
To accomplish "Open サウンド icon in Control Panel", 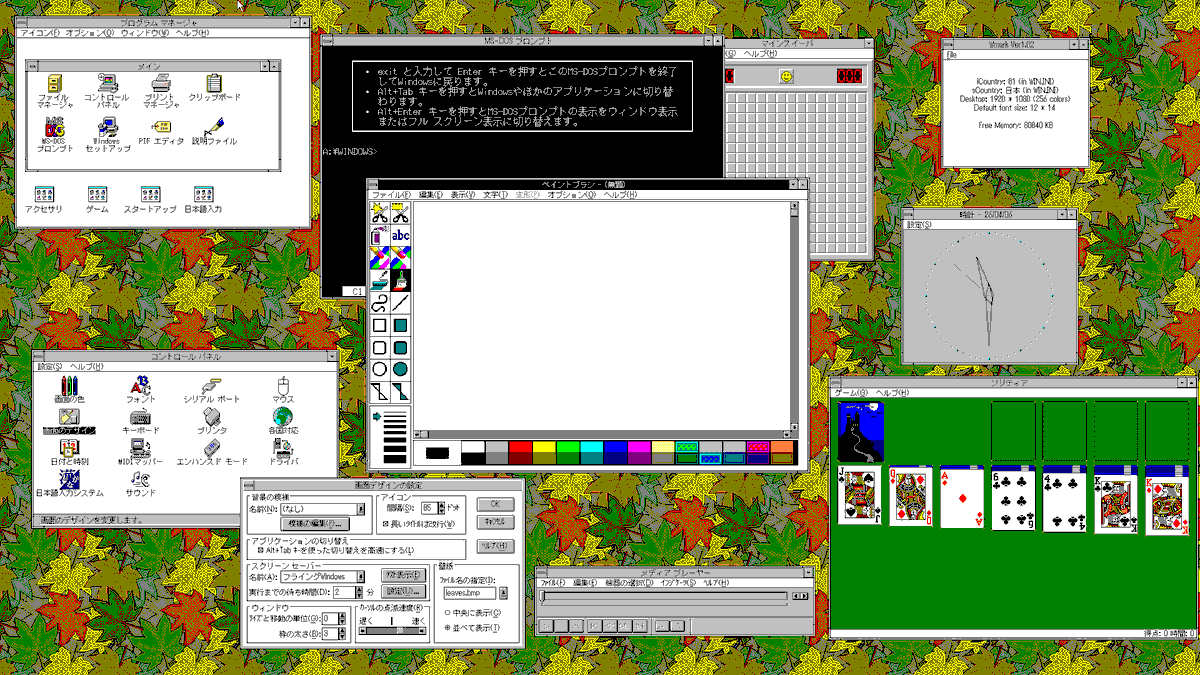I will click(140, 484).
